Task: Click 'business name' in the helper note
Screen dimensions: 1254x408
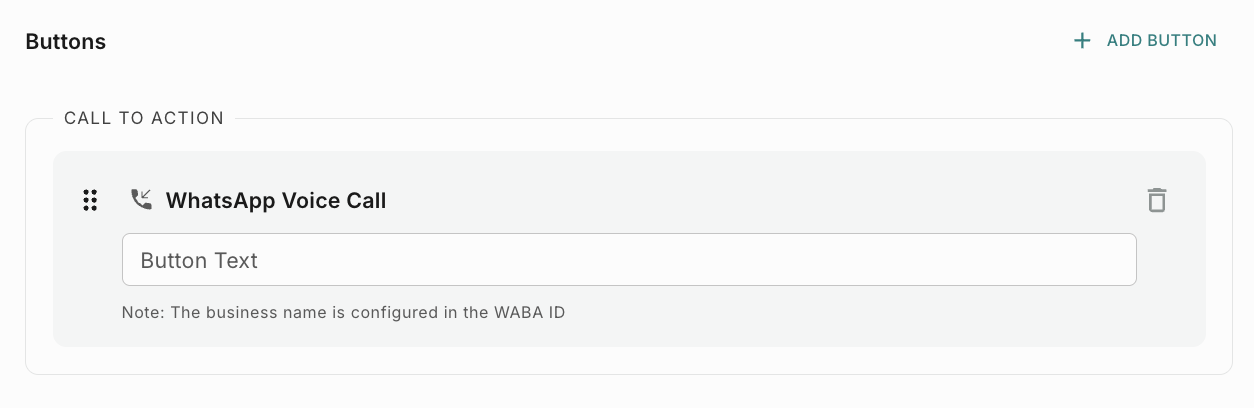Action: [x=266, y=313]
